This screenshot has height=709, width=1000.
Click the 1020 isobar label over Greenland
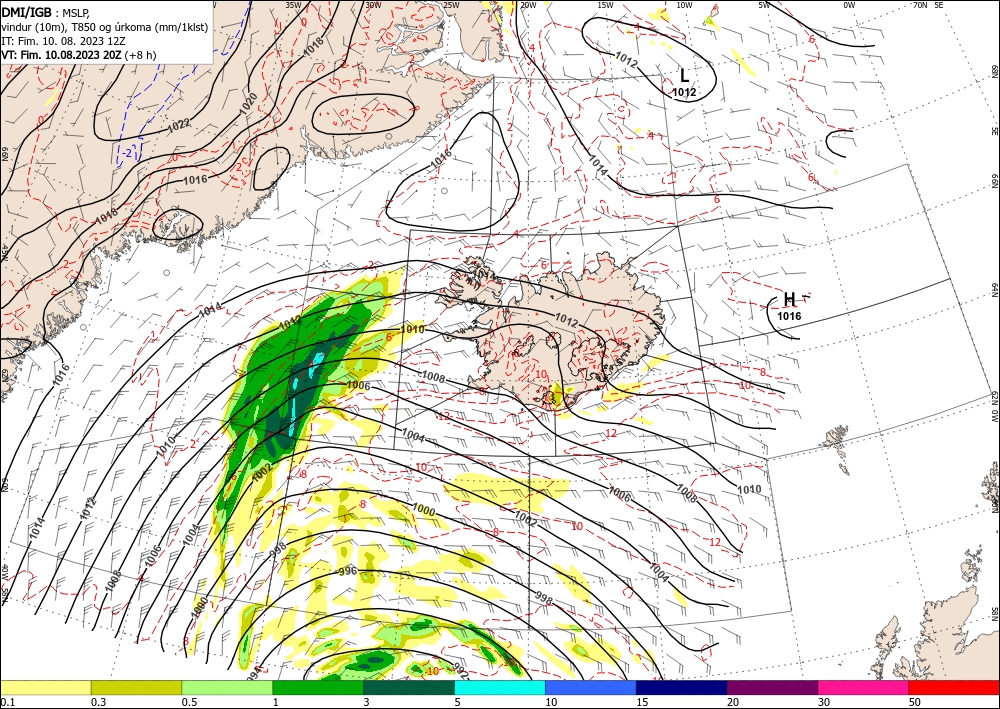pos(249,105)
